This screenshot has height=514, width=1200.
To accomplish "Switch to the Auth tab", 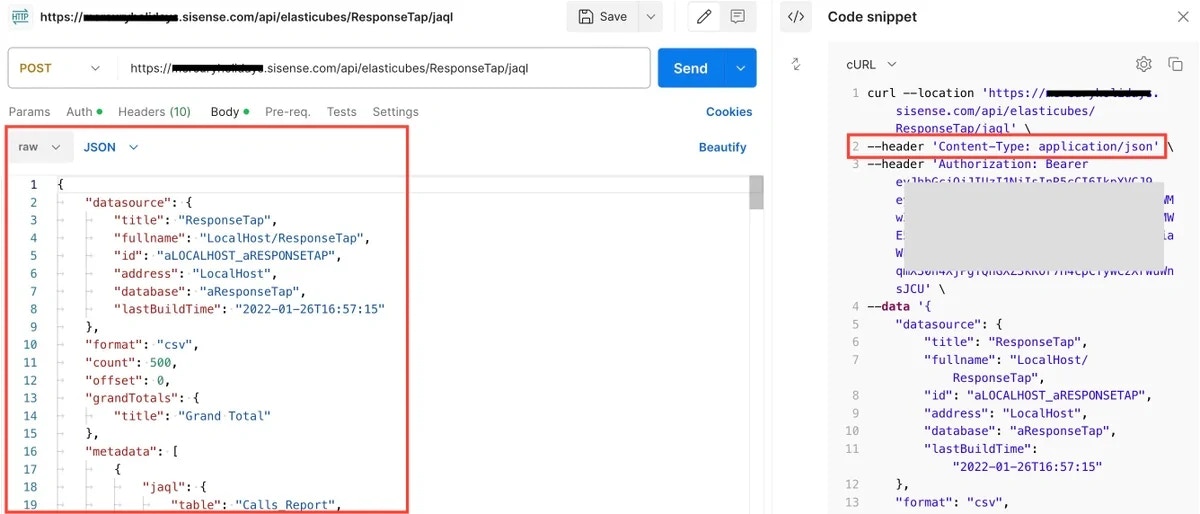I will [x=84, y=112].
